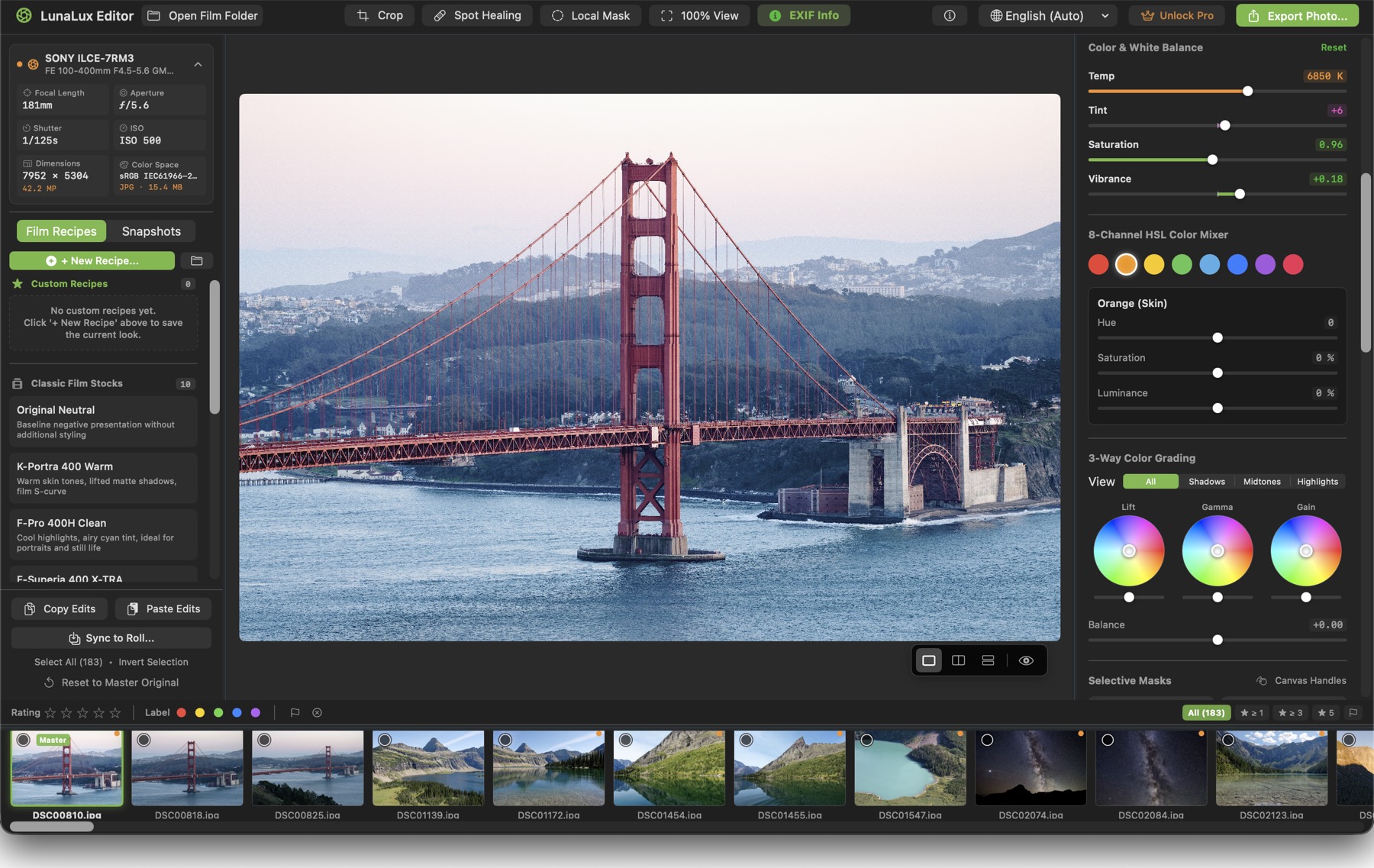Expand the Custom Recipes section

coord(103,284)
